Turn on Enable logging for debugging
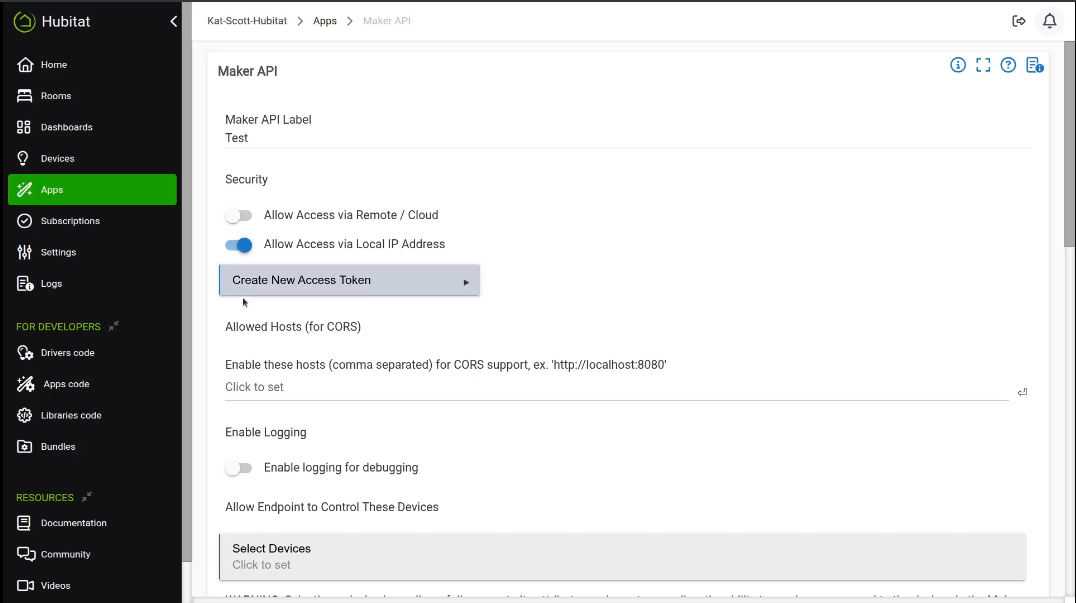The height and width of the screenshot is (603, 1076). pyautogui.click(x=238, y=468)
